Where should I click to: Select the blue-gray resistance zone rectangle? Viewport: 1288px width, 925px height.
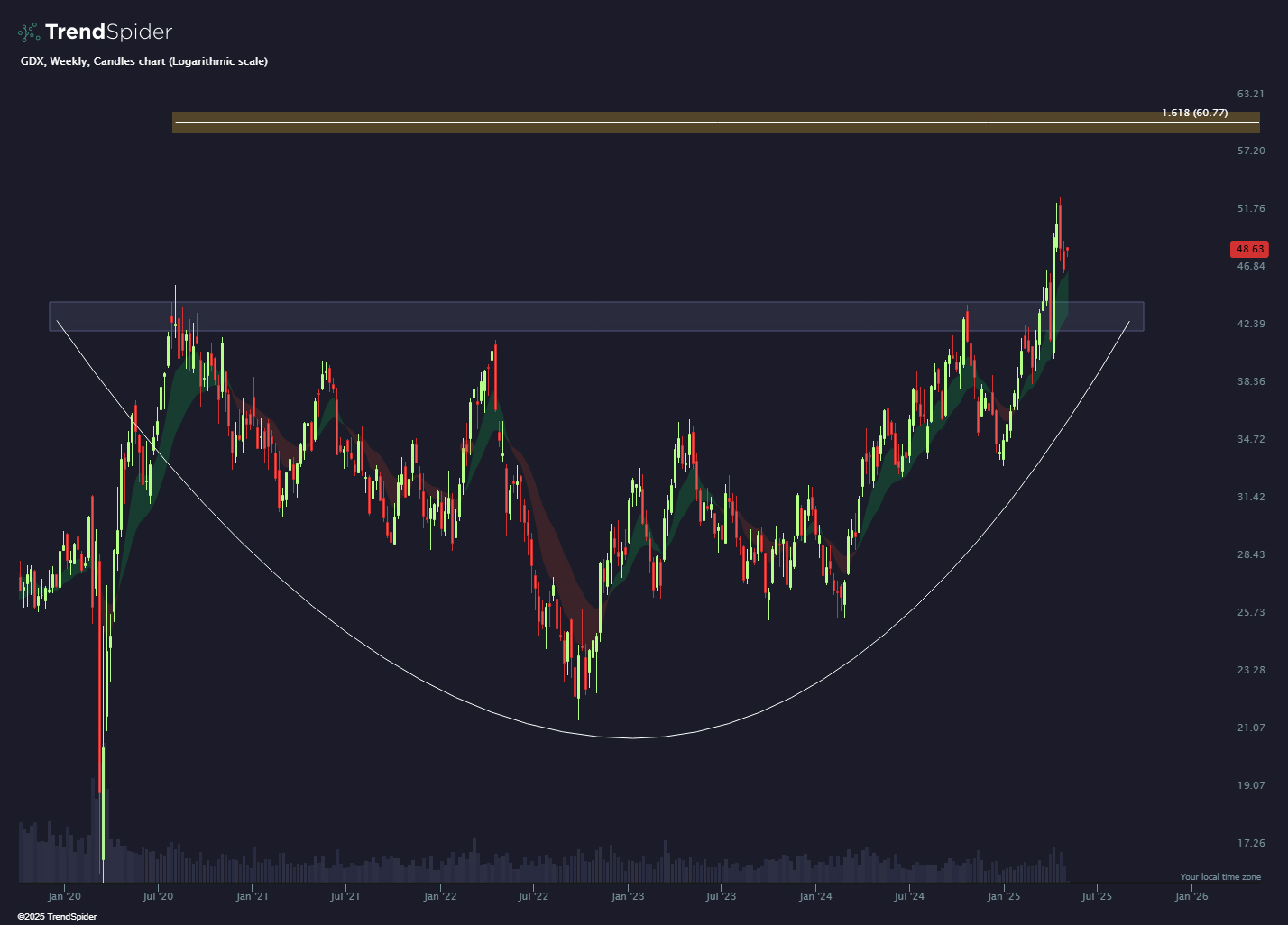pyautogui.click(x=596, y=316)
